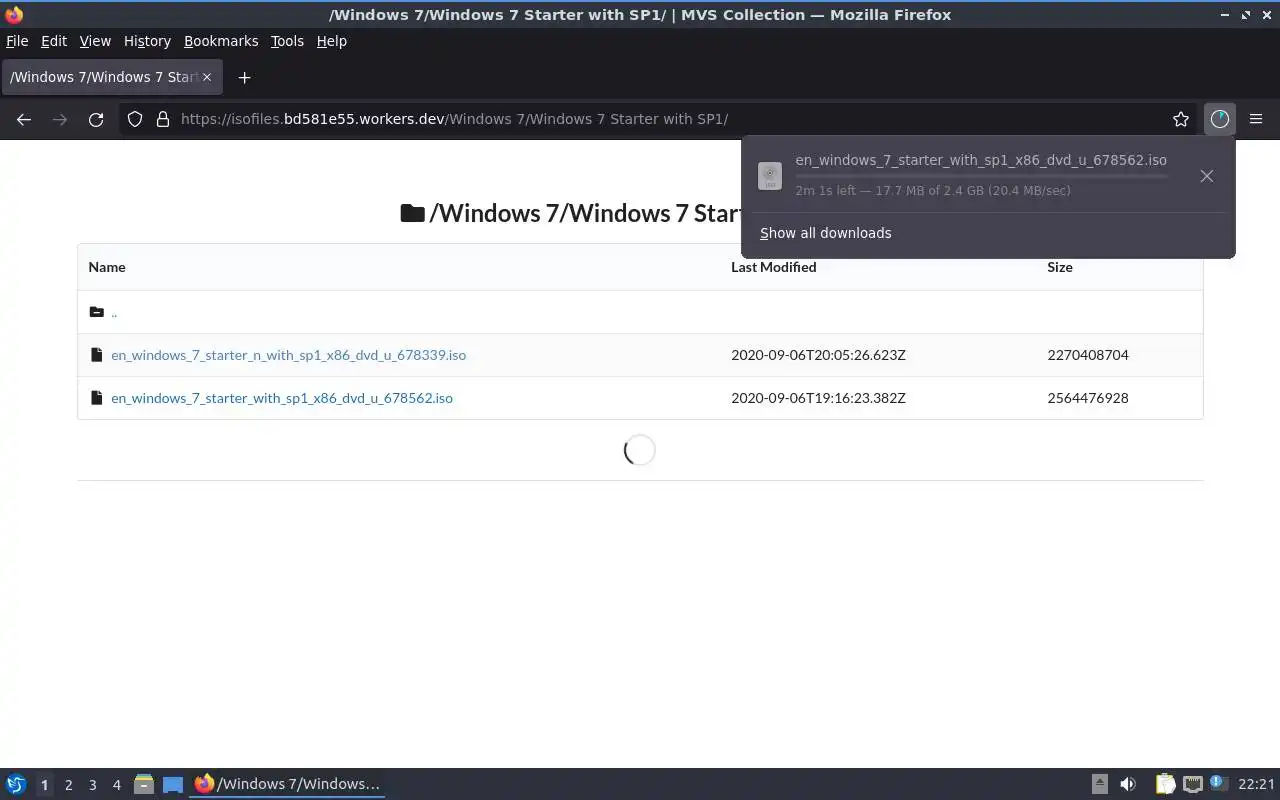Click file icon beside starter_with_sp1 678562 ISO
This screenshot has width=1280, height=800.
[97, 398]
